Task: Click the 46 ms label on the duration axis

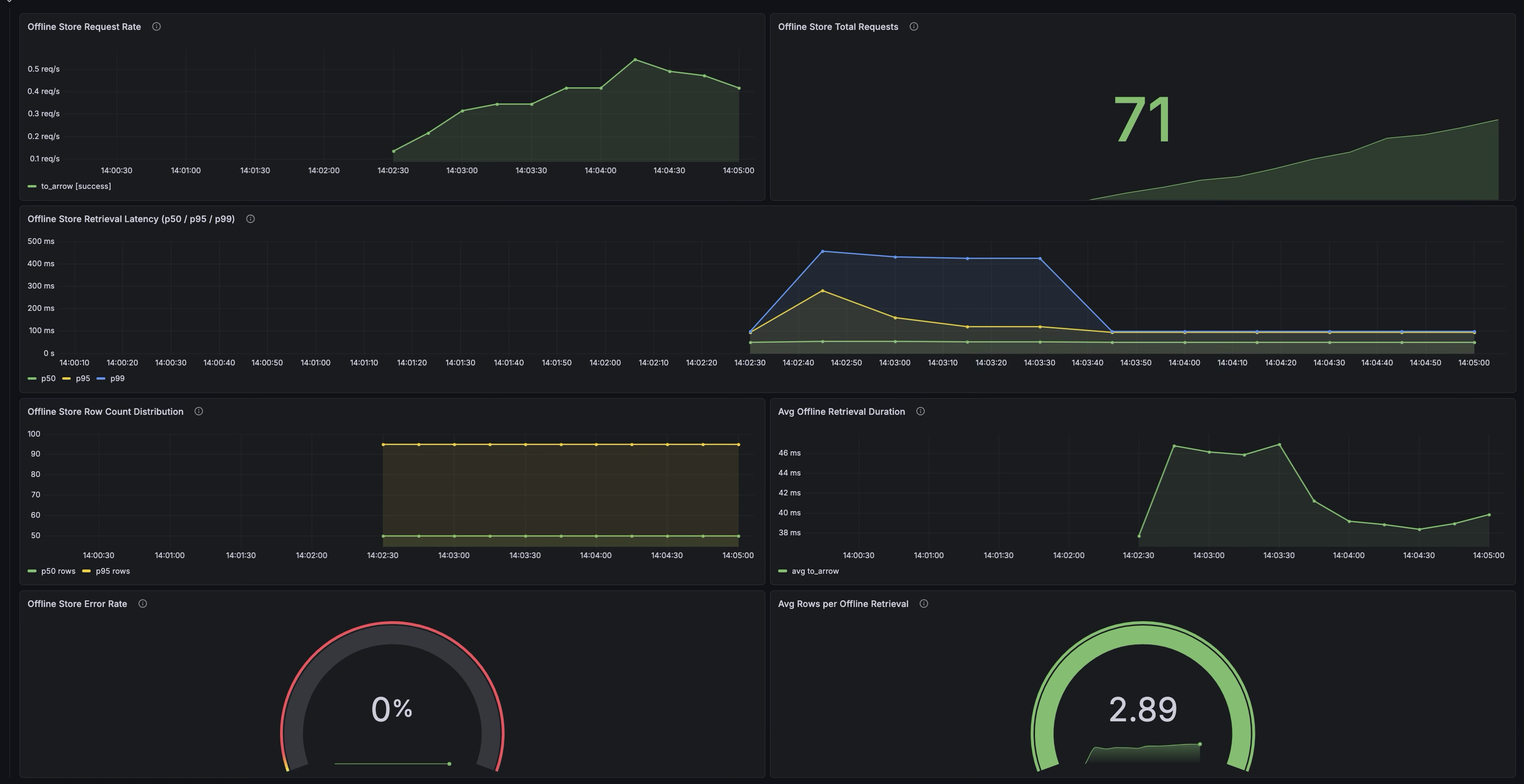Action: tap(789, 453)
